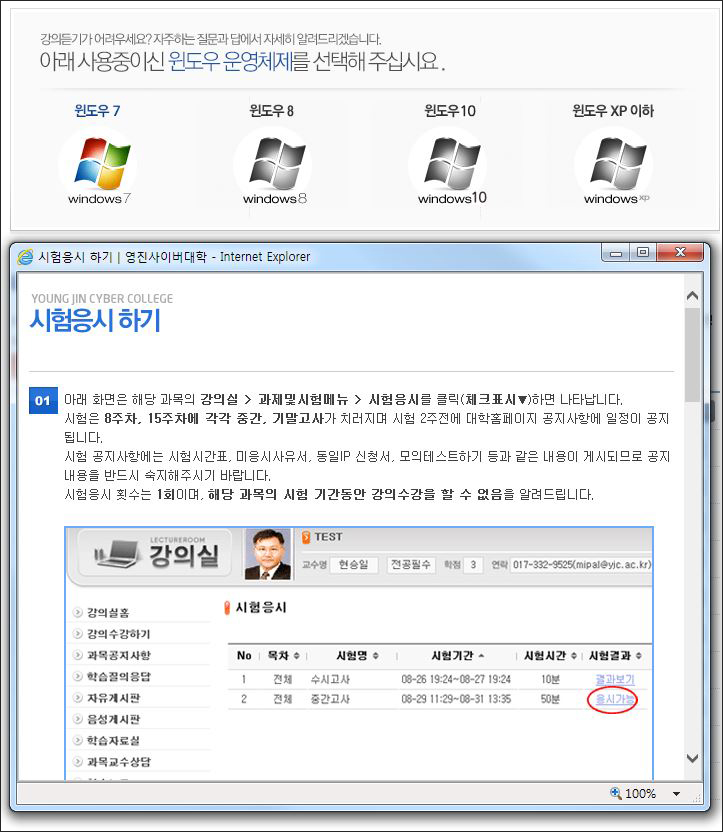Screen dimensions: 723x832
Task: Open 학습자료실 in the sidebar
Action: pyautogui.click(x=114, y=740)
